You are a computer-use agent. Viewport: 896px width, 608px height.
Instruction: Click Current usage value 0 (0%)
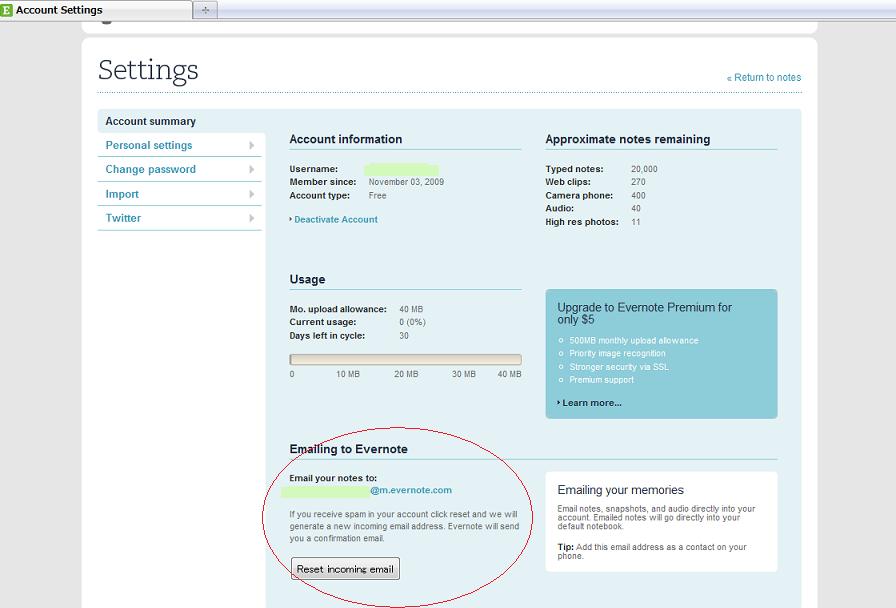coord(412,322)
